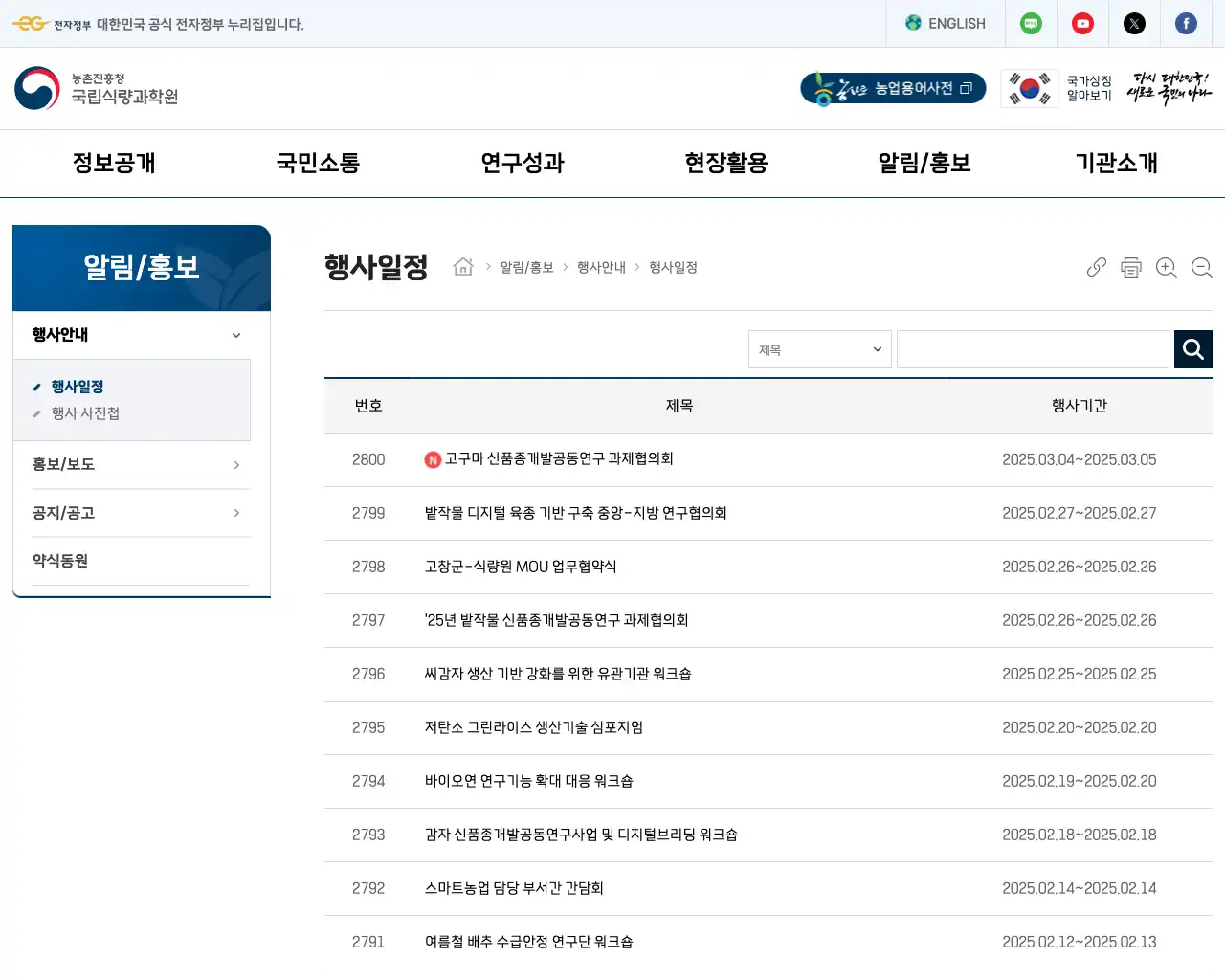Open the Facebook page icon

(1186, 24)
